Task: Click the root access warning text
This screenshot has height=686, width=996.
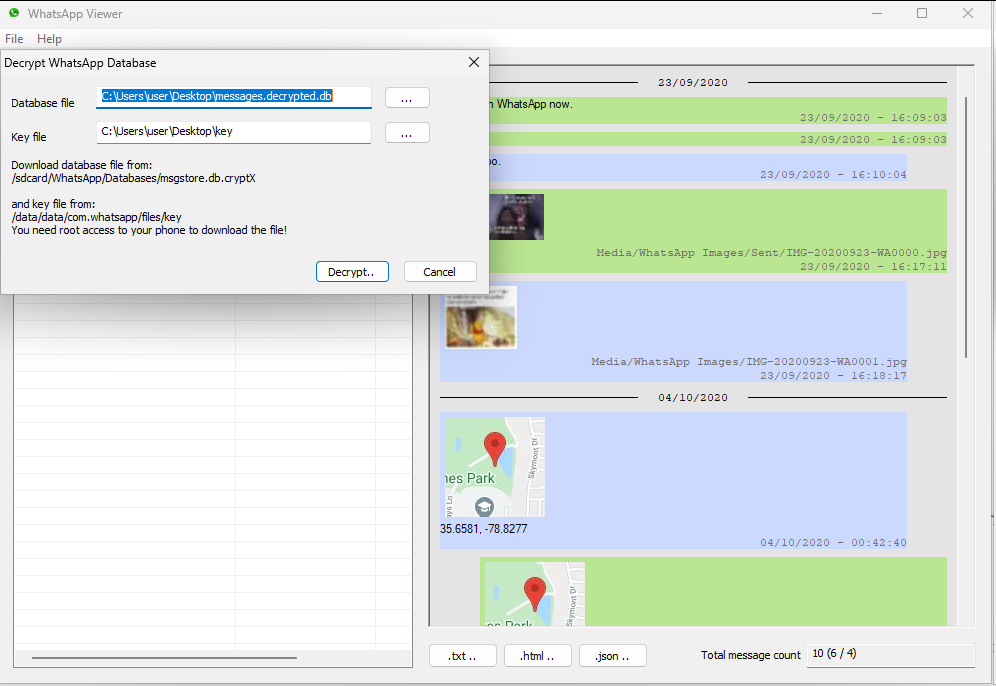Action: [149, 230]
